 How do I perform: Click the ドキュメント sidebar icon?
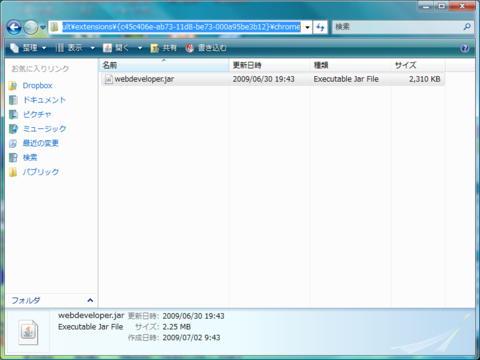[x=13, y=100]
